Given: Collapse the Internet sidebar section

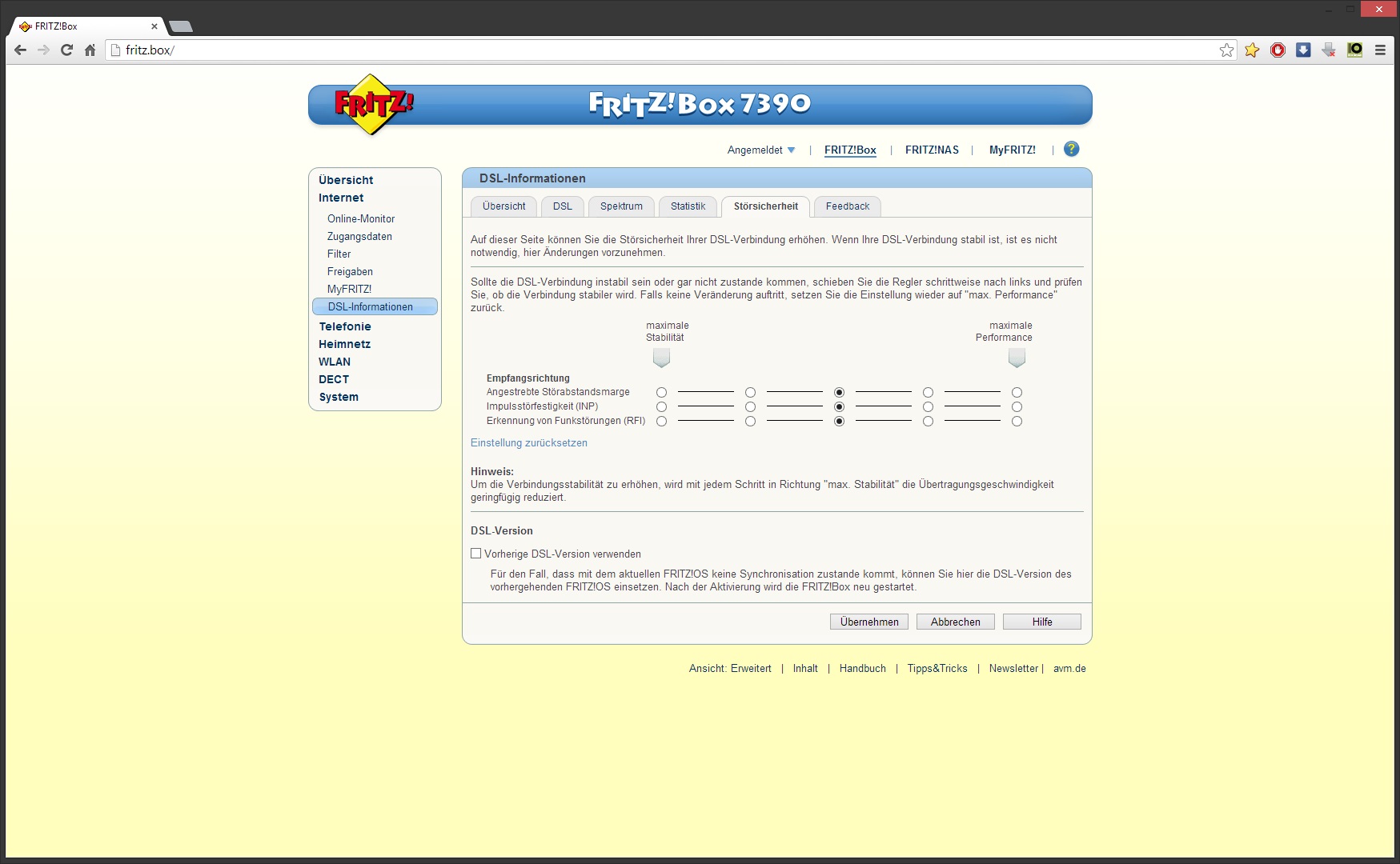Looking at the screenshot, I should pyautogui.click(x=341, y=198).
